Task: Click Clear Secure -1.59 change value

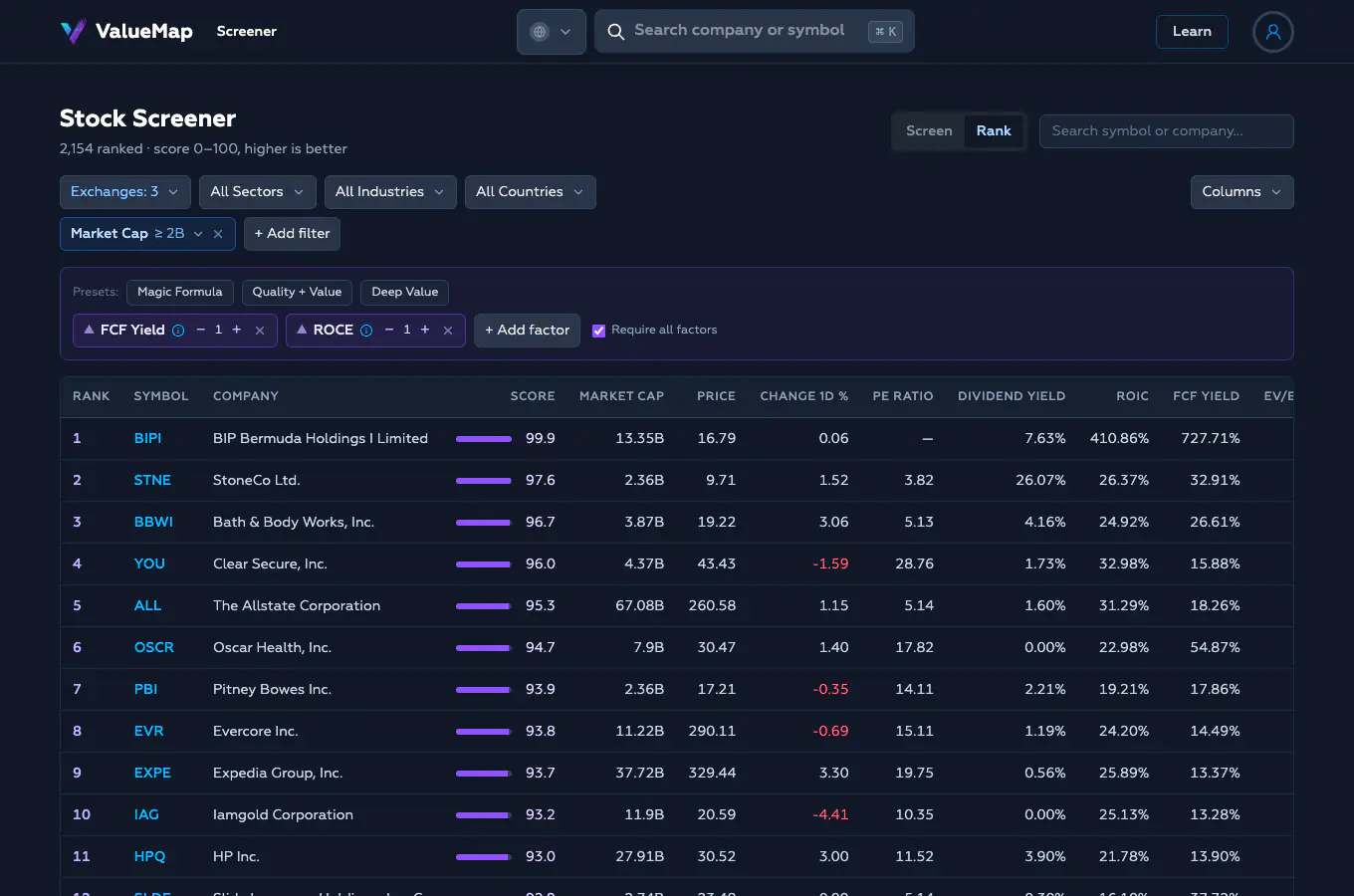Action: (x=830, y=564)
